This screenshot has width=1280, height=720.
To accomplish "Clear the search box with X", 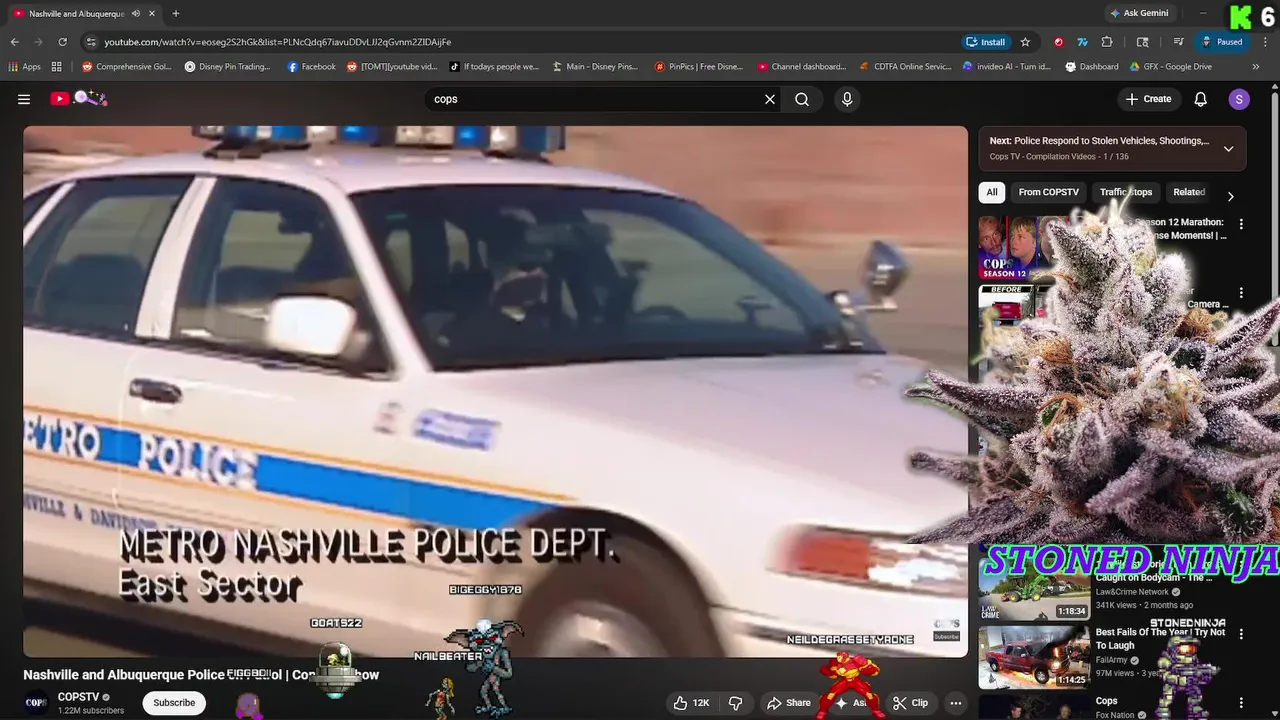I will [x=770, y=99].
